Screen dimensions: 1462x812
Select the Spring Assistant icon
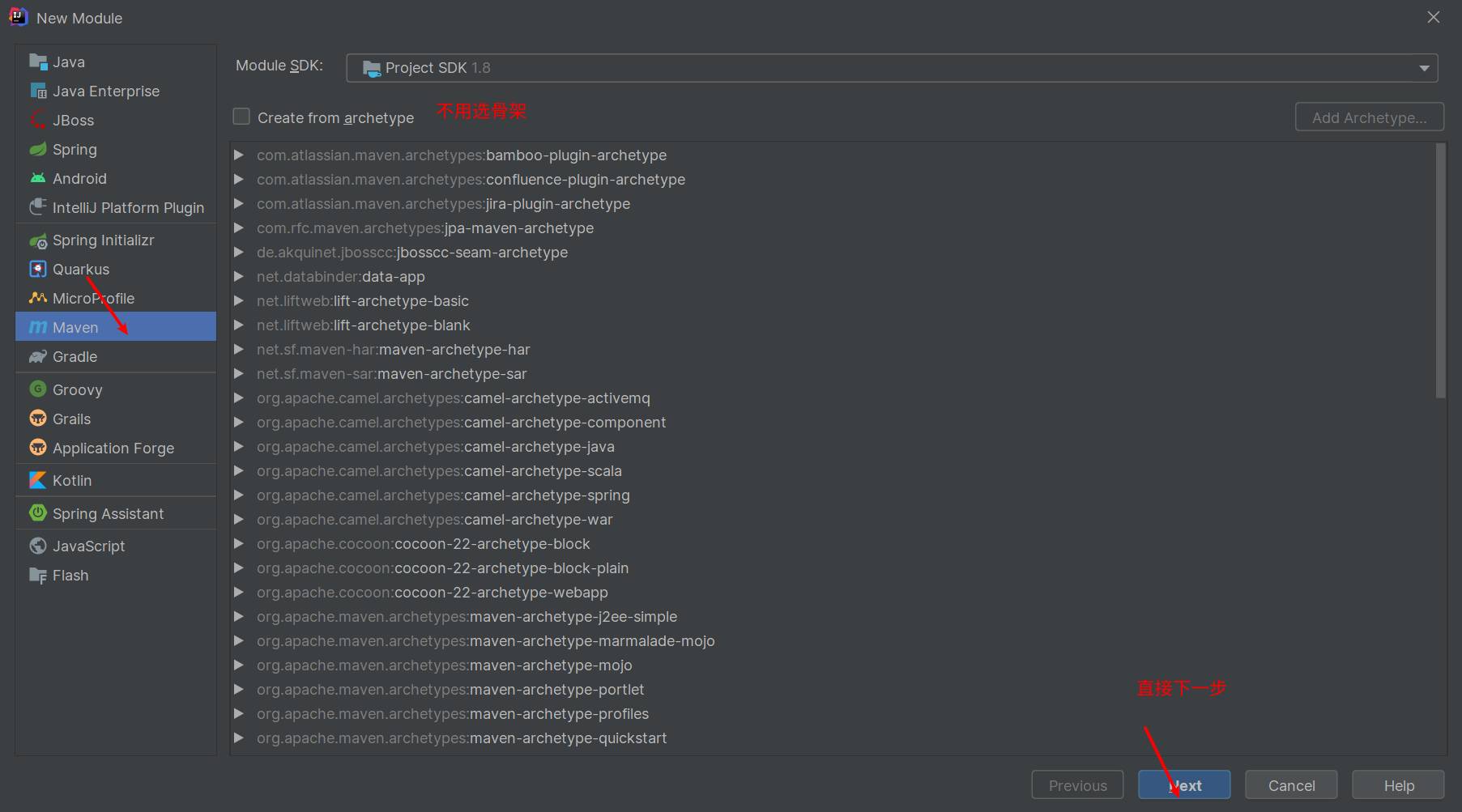(x=38, y=513)
